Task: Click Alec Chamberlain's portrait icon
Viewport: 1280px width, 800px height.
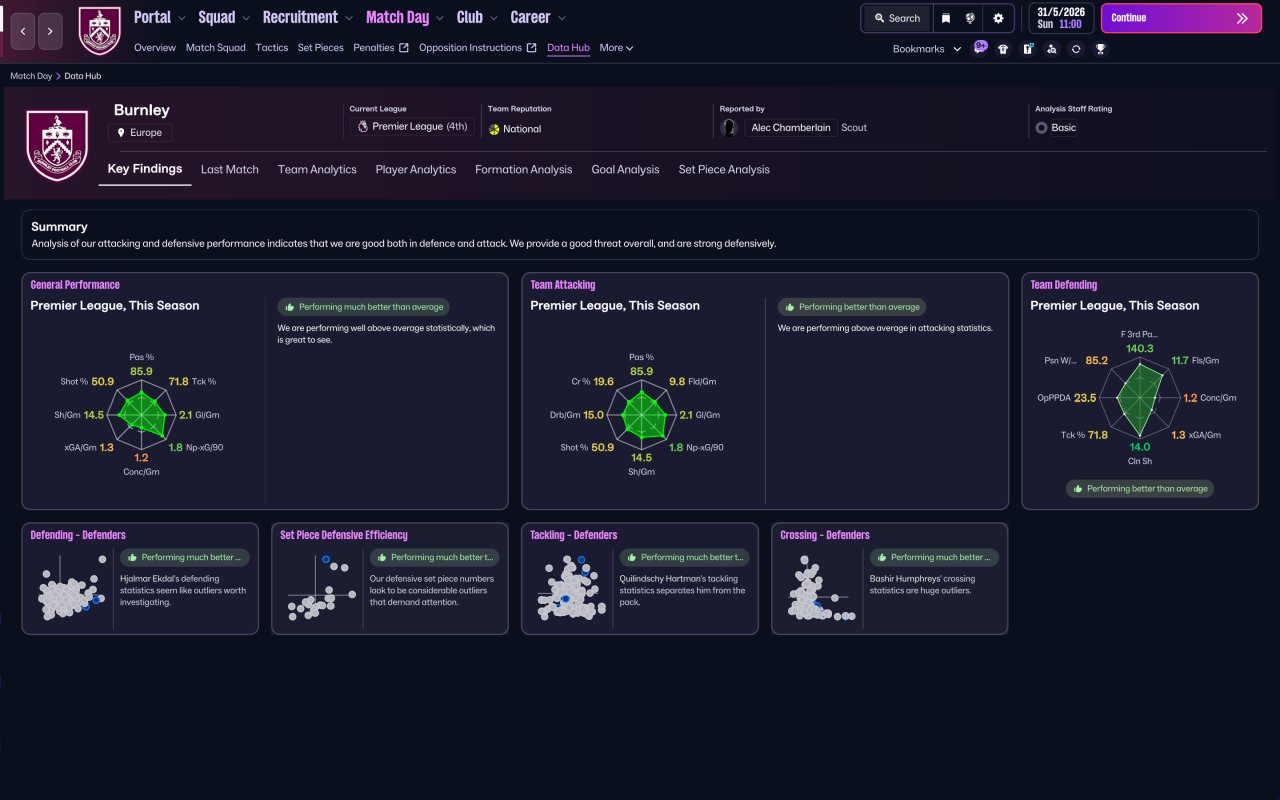Action: 729,128
